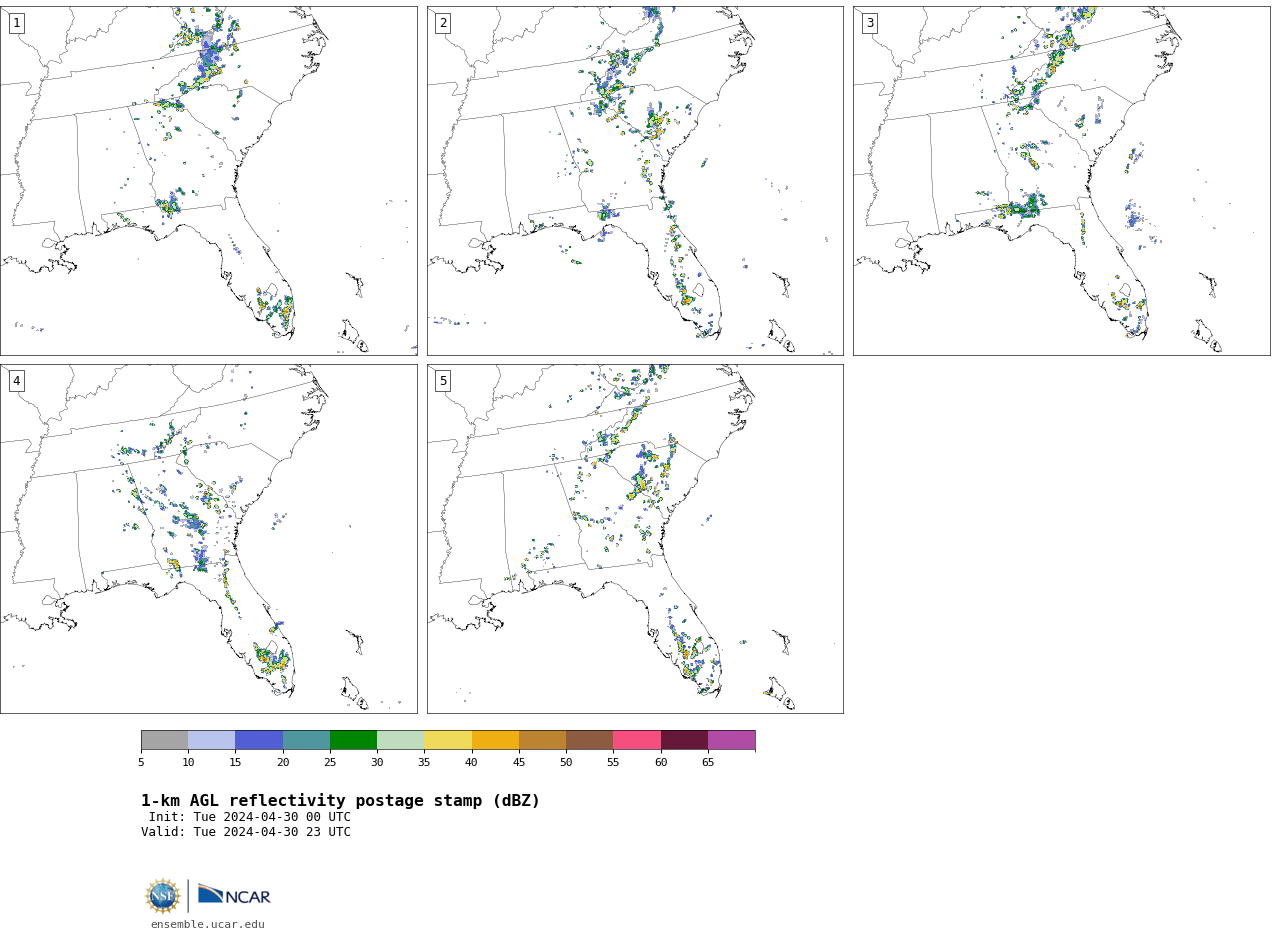The width and height of the screenshot is (1280, 936).
Task: Click the teal 20-25 dBZ swatch
Action: (306, 740)
